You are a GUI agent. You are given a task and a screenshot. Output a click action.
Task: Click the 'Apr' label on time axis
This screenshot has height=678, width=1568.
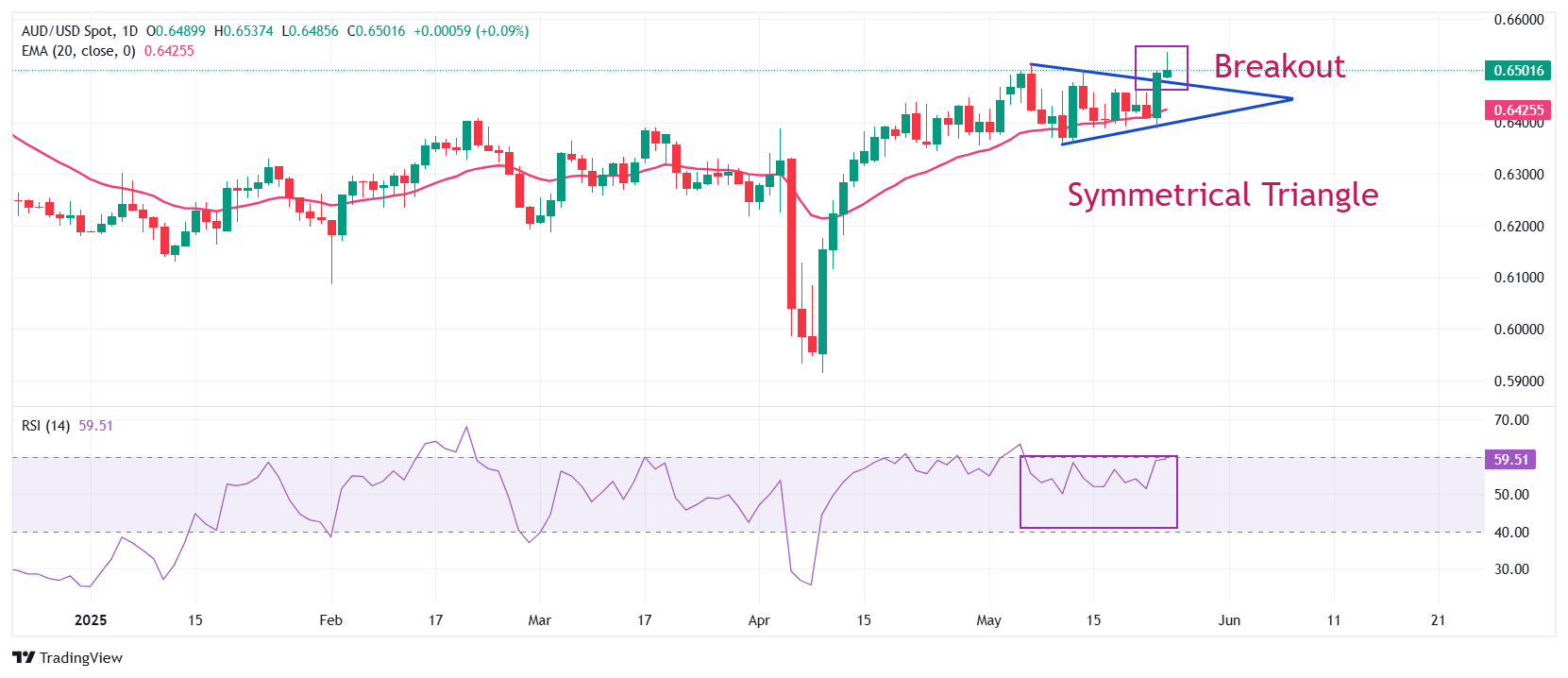(759, 620)
